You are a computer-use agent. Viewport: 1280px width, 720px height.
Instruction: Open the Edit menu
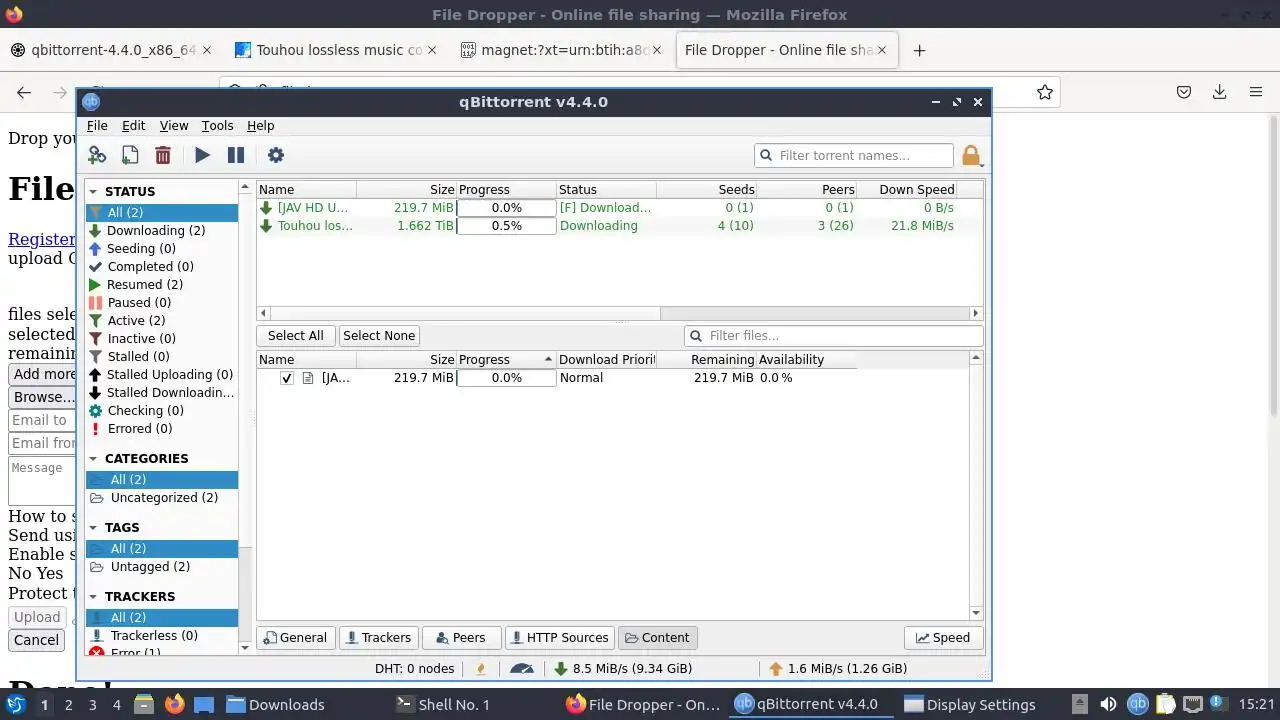pos(133,126)
